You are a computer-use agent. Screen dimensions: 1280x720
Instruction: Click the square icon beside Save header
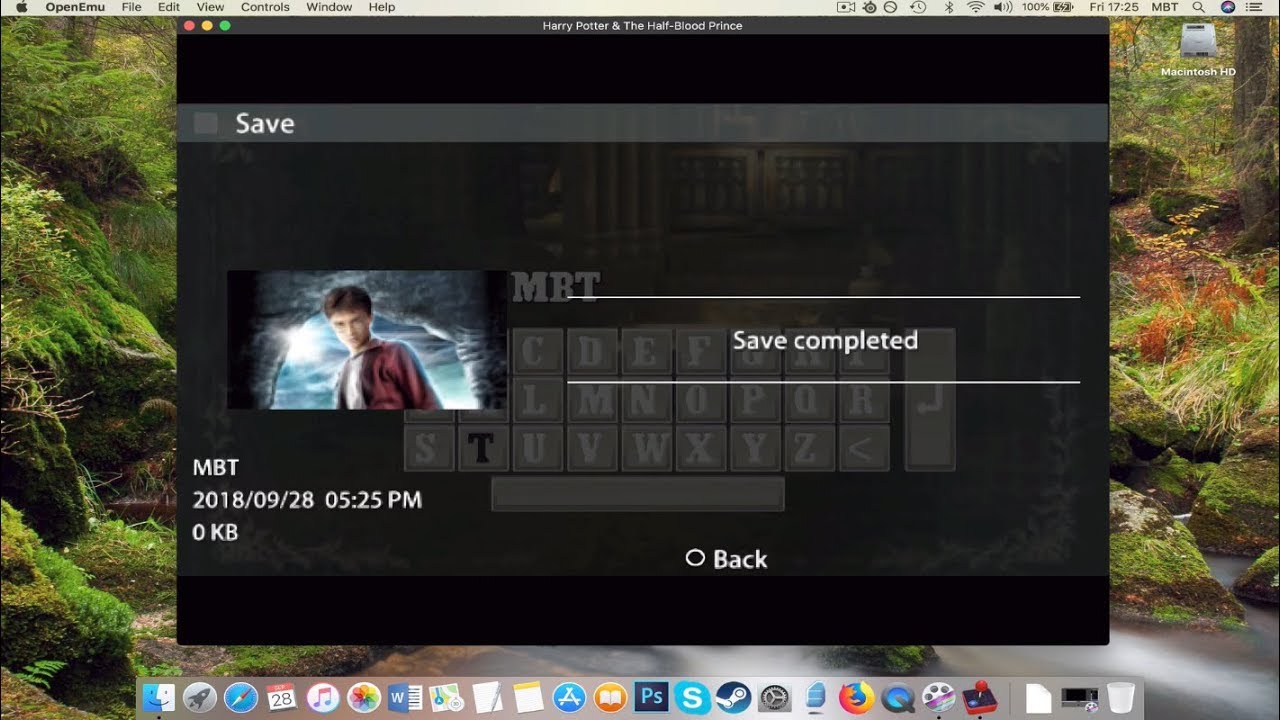pos(206,123)
